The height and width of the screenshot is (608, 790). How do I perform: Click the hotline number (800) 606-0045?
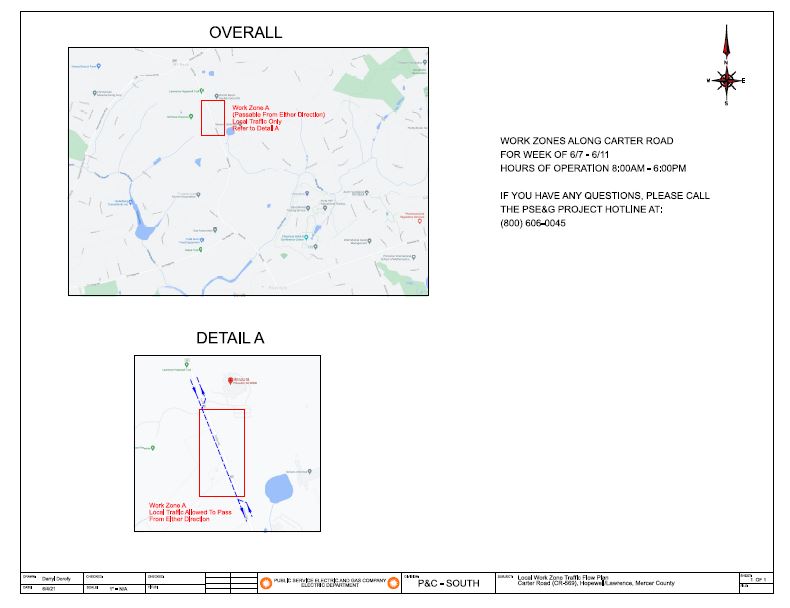coord(532,223)
